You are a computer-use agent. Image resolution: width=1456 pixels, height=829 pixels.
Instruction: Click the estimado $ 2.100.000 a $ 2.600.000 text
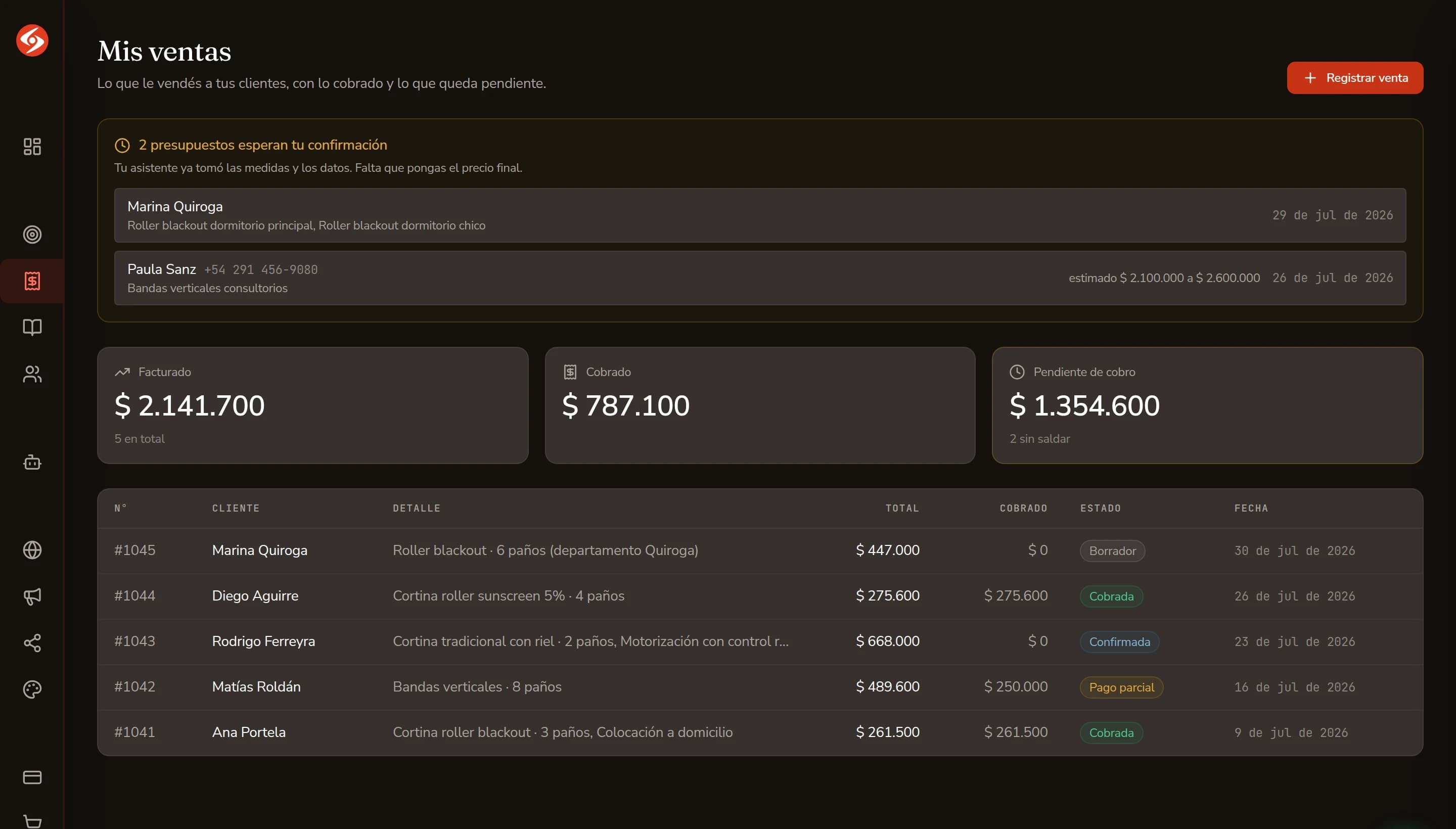(1164, 278)
